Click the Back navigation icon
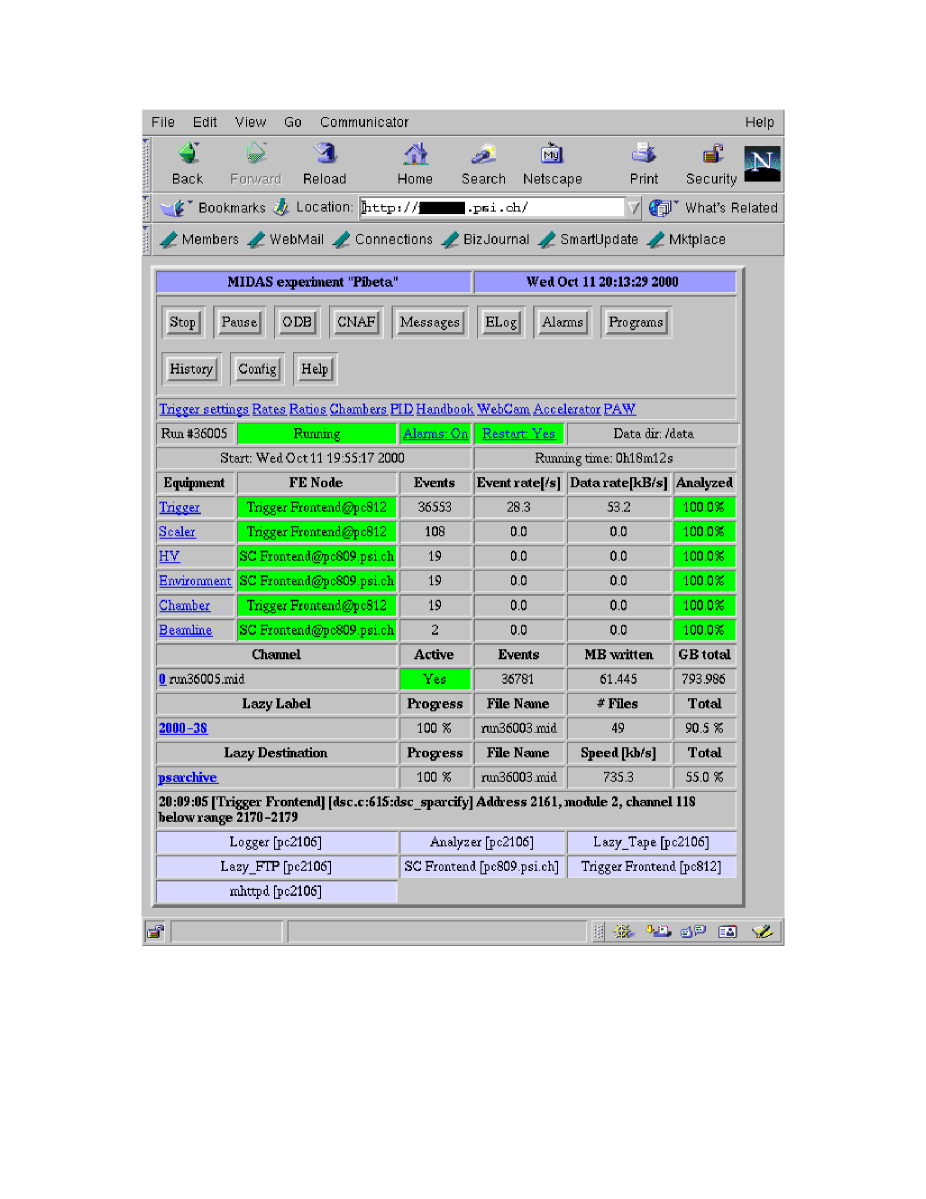926x1199 pixels. click(x=188, y=155)
